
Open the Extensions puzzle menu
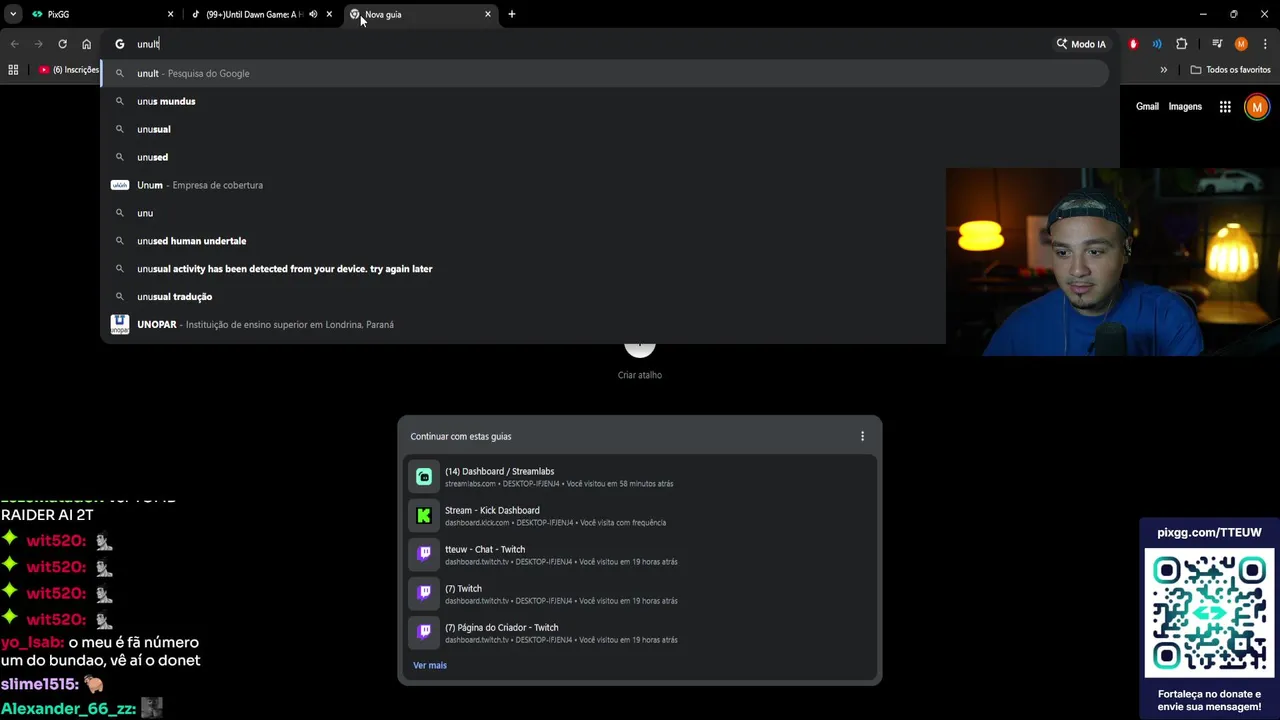1181,44
